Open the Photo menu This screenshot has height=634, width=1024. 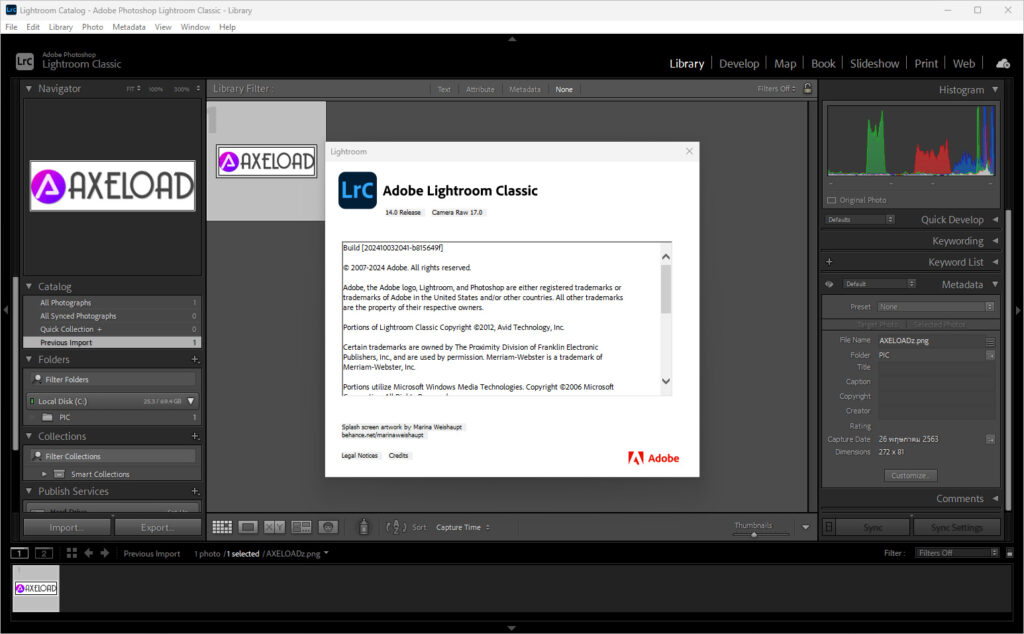92,27
